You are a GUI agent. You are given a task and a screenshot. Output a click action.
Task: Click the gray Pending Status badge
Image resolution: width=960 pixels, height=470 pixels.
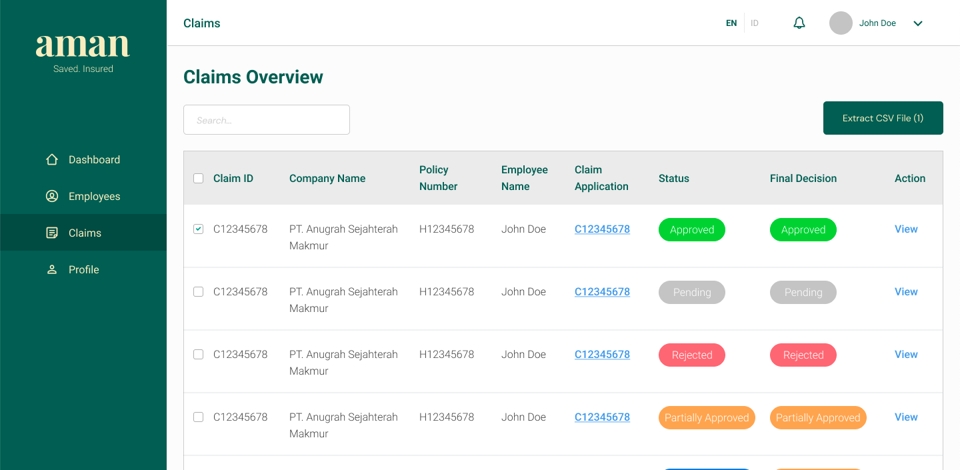coord(692,293)
